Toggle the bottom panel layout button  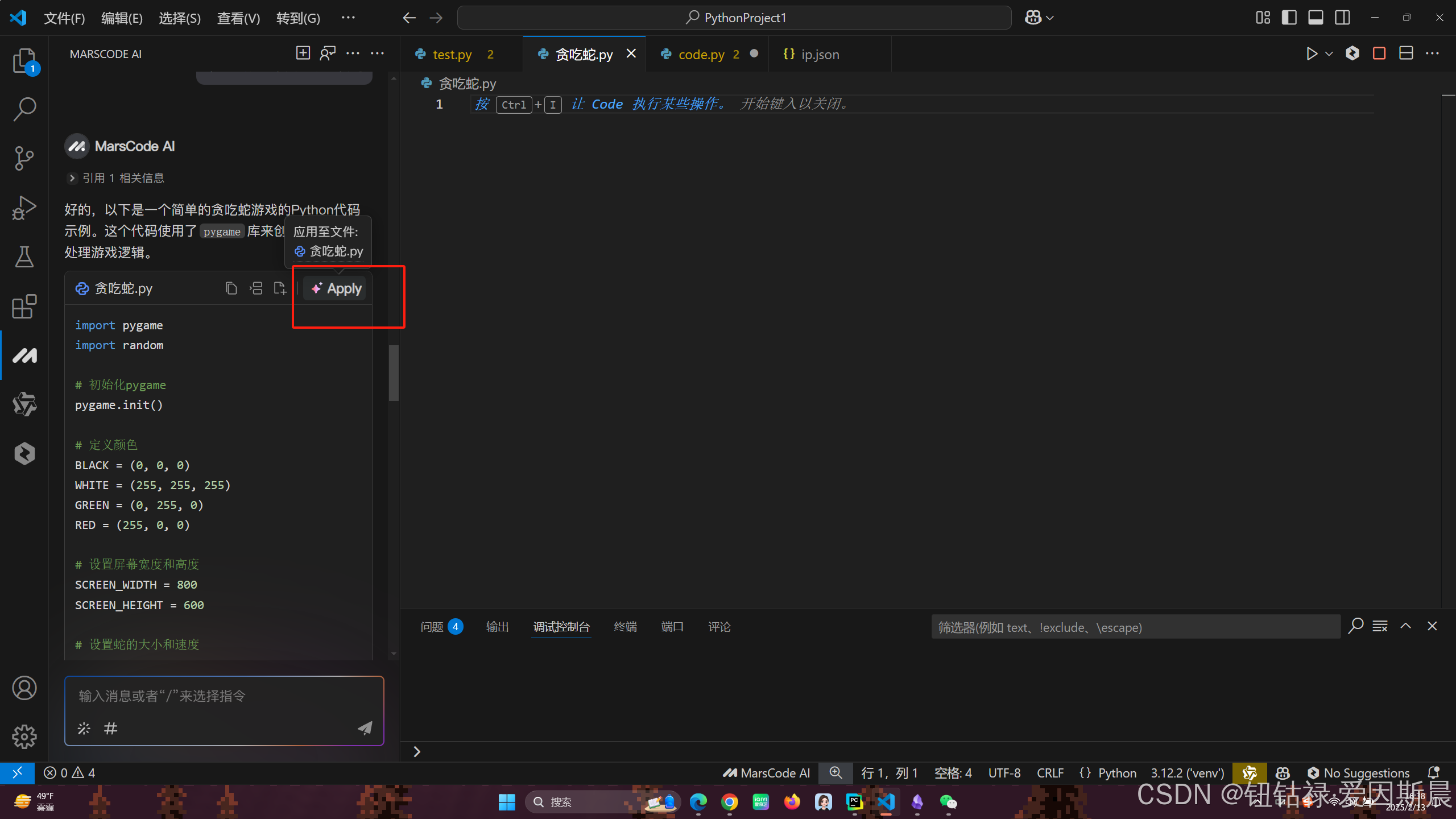[x=1316, y=18]
